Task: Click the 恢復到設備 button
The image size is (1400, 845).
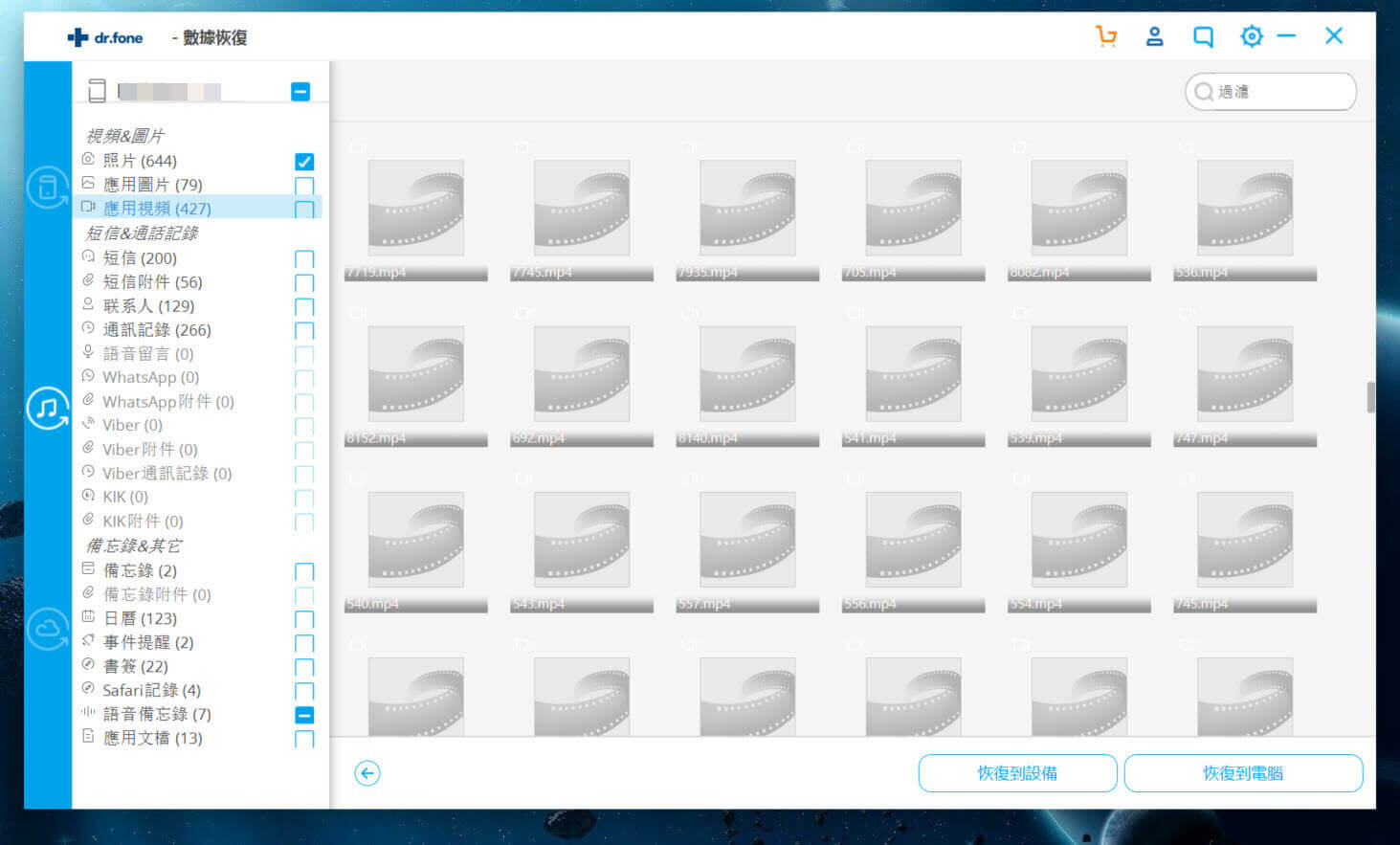Action: pyautogui.click(x=1017, y=773)
